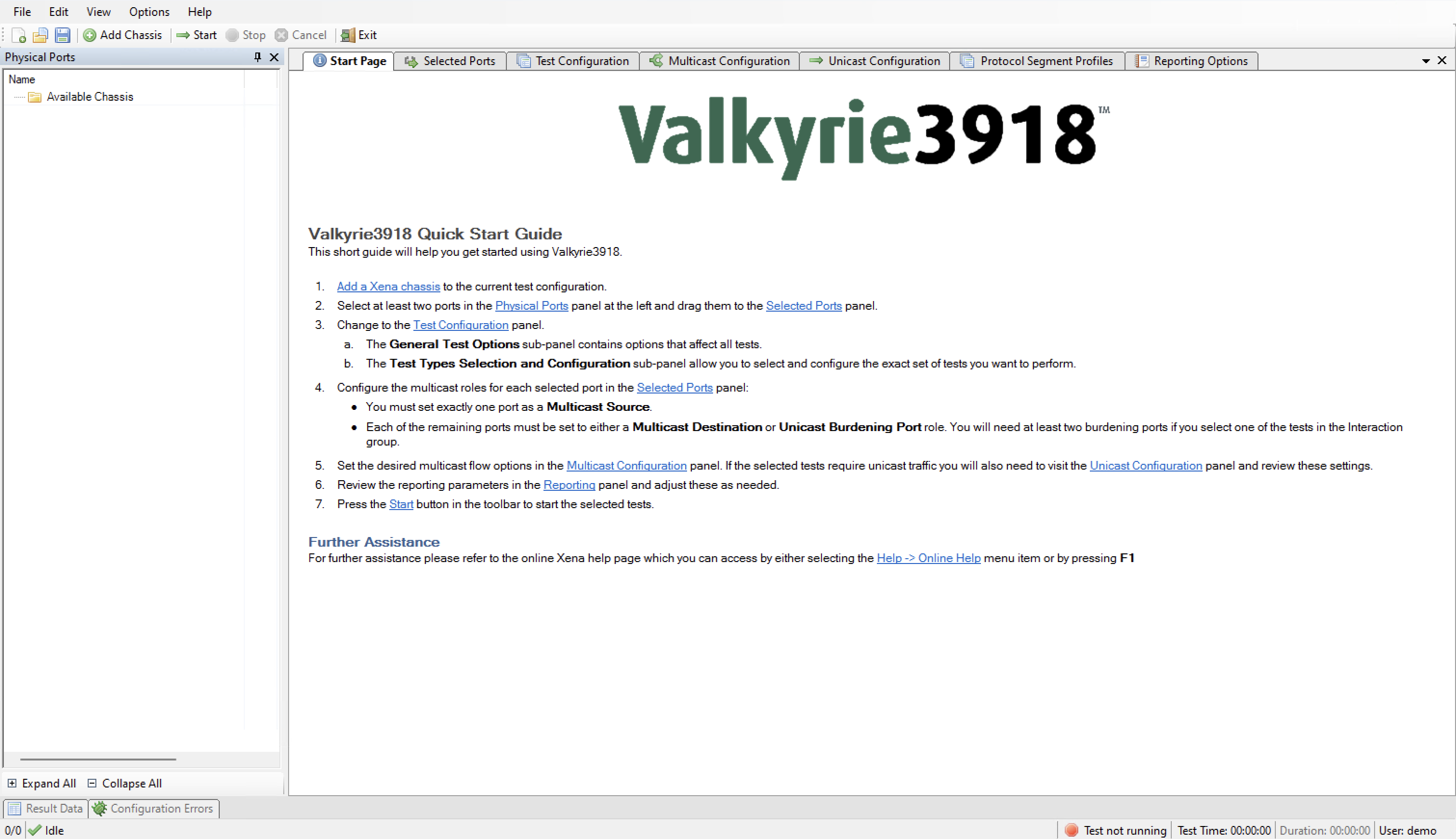The image size is (1456, 839).
Task: Click the Help -> Online Help link
Action: (x=928, y=558)
